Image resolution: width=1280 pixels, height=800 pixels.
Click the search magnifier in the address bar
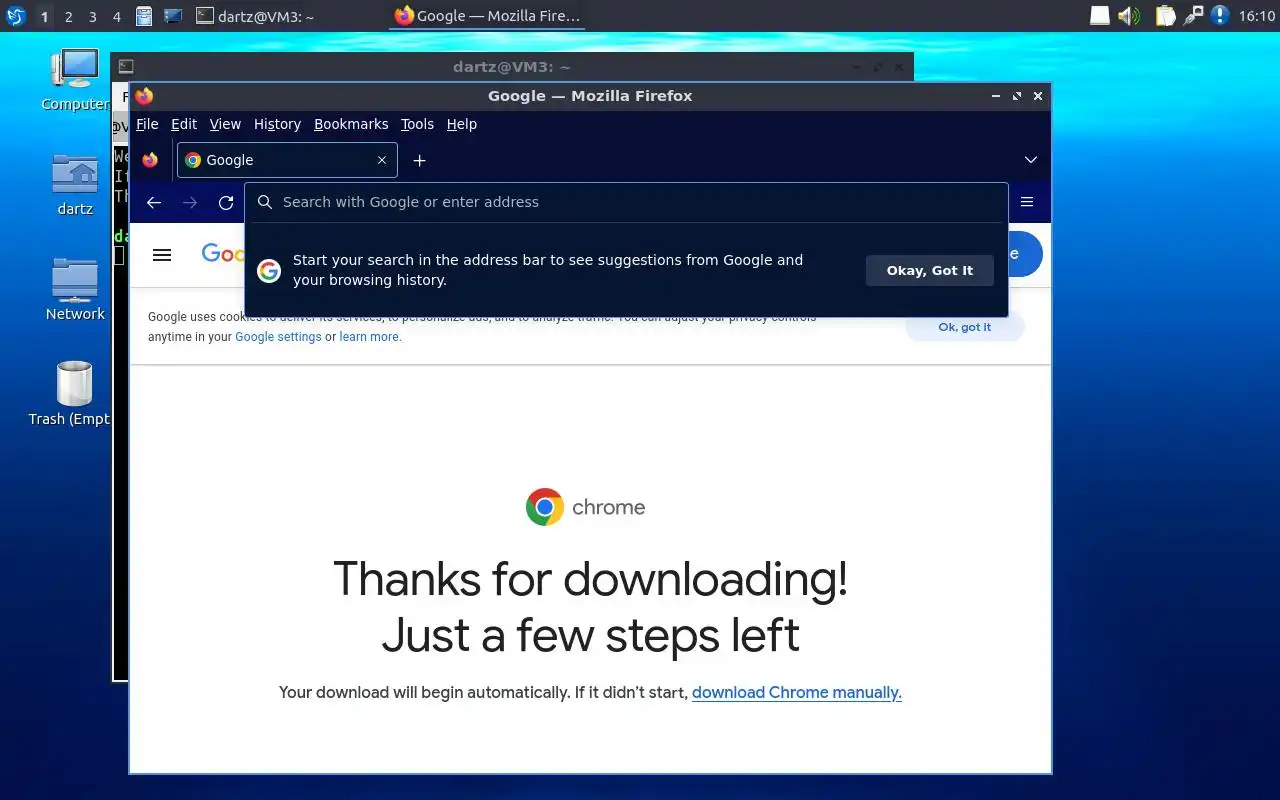(265, 202)
